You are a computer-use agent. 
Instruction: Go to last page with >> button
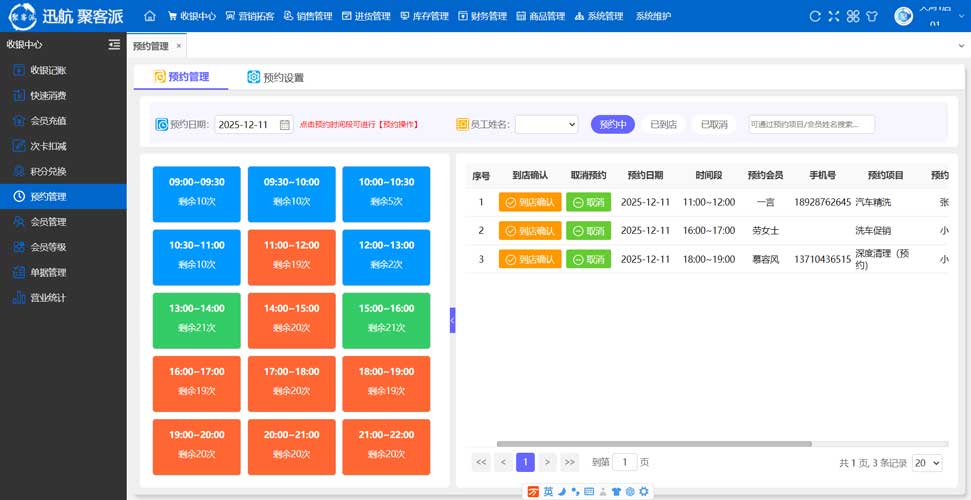[x=570, y=462]
